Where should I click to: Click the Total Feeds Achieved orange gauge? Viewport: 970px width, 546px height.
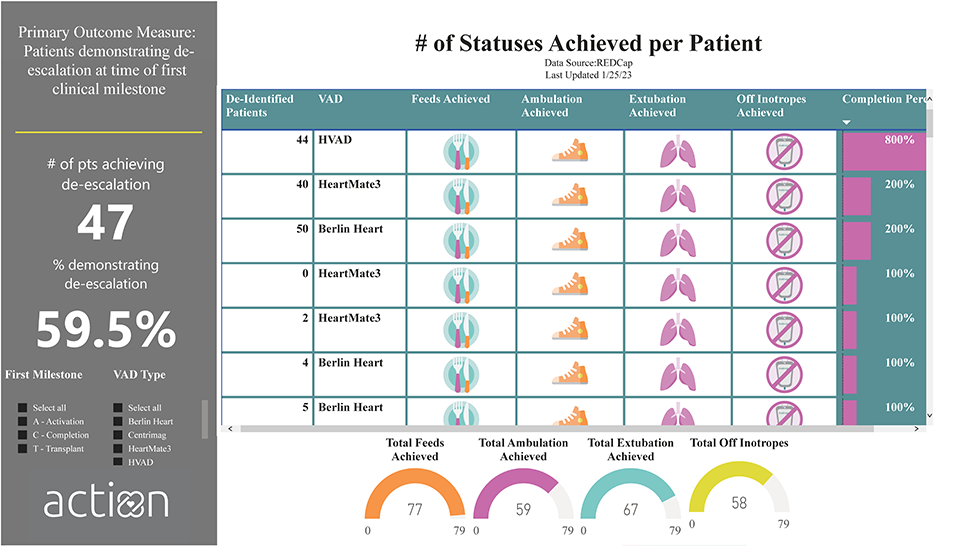coord(415,493)
